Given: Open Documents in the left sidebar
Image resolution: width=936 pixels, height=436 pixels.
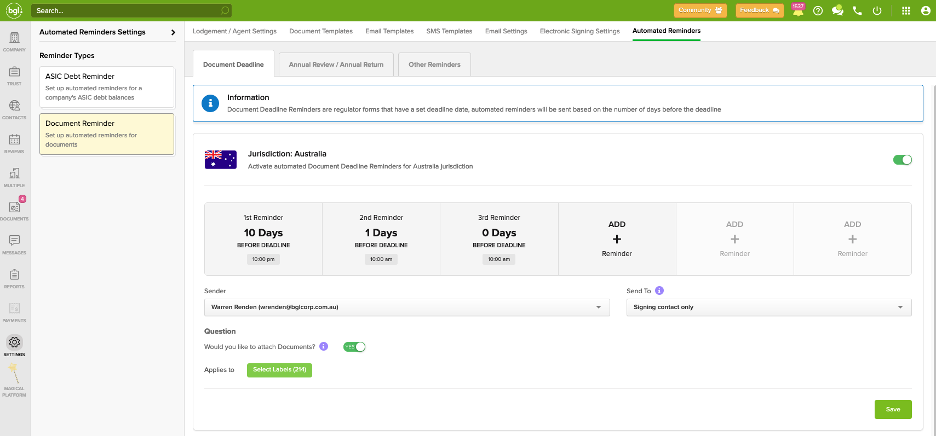Looking at the screenshot, I should click(14, 209).
